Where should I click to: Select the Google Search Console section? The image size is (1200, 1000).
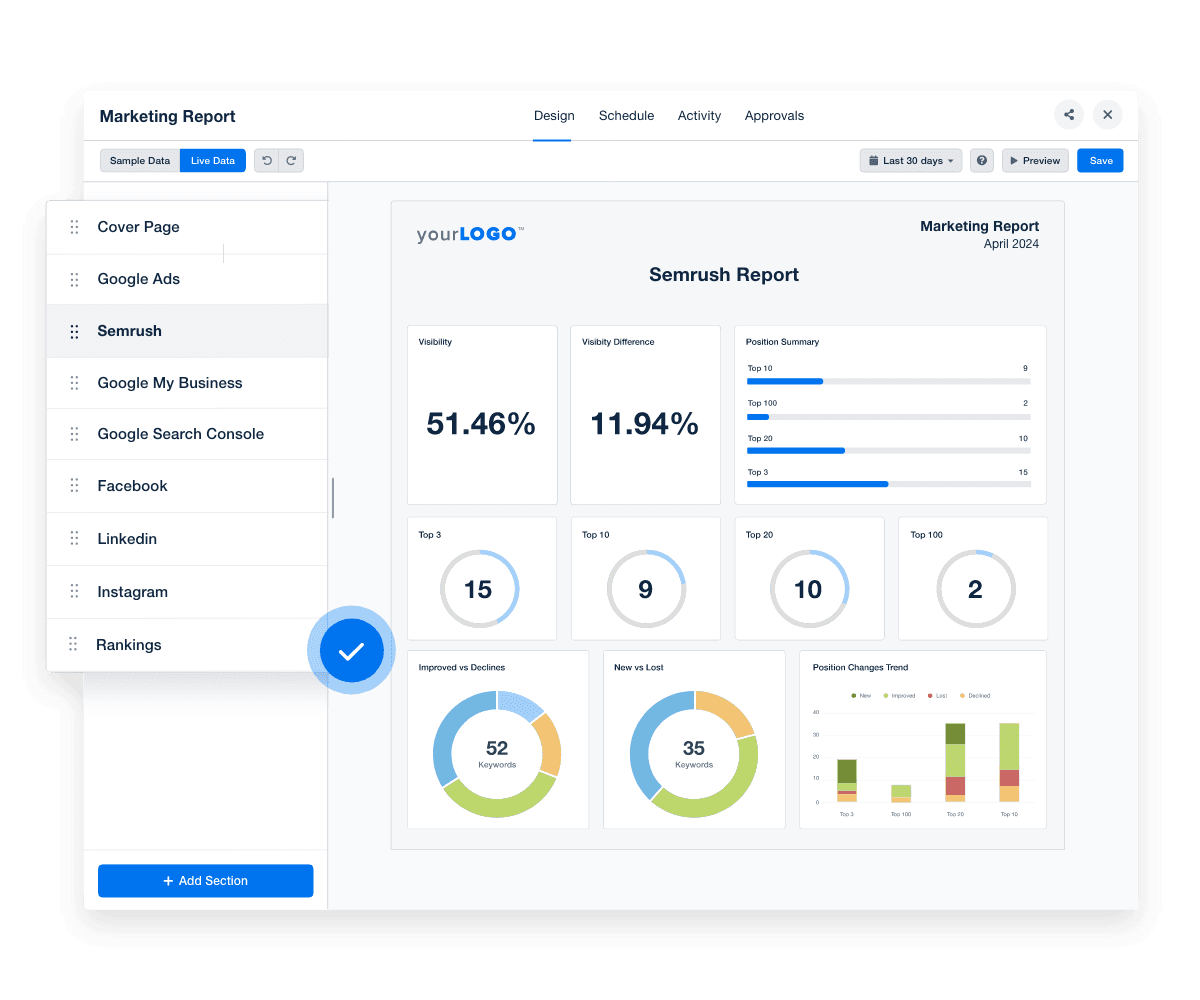[x=180, y=434]
